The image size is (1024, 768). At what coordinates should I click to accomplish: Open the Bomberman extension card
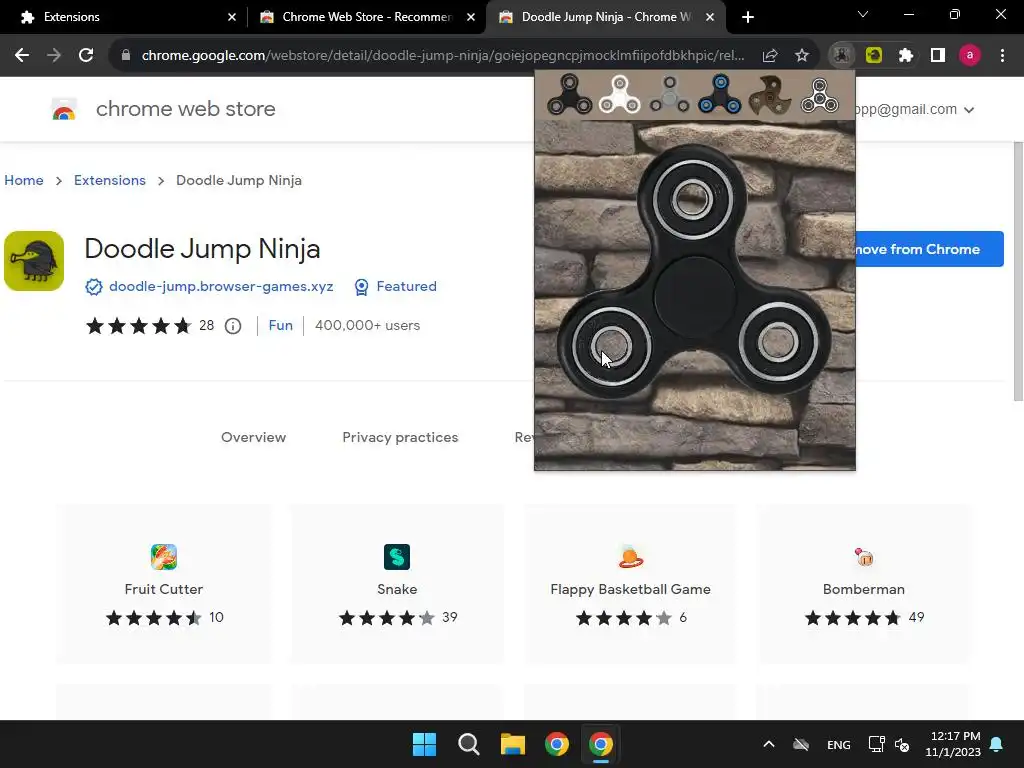coord(864,584)
